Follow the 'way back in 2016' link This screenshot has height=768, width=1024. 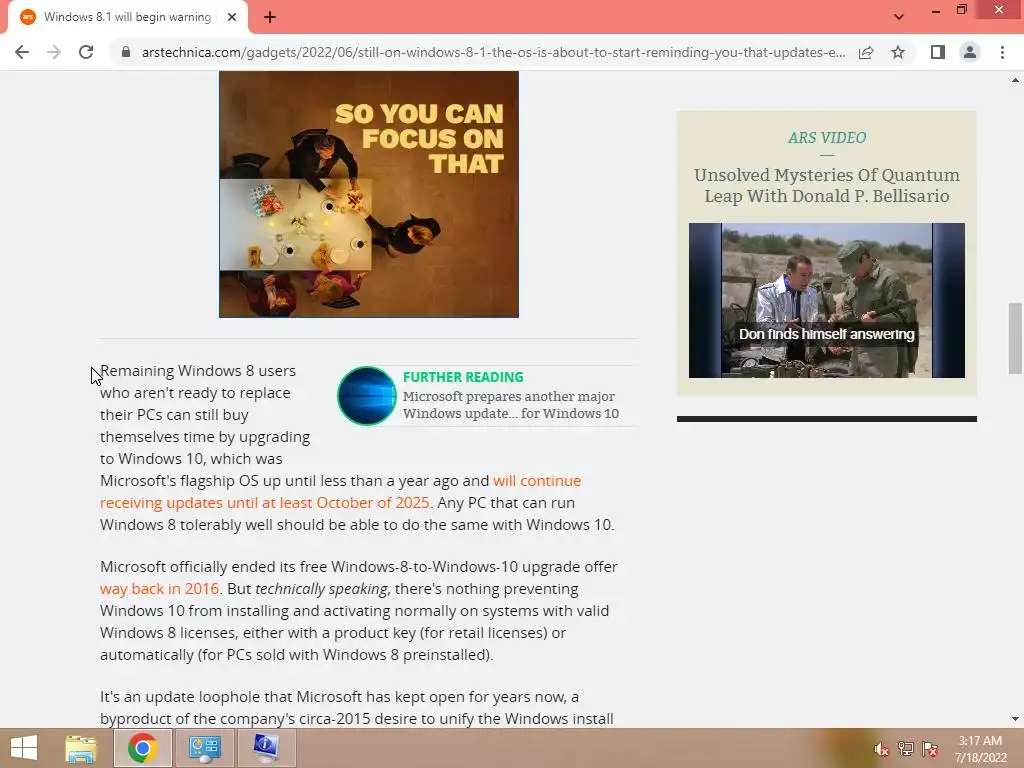tap(159, 588)
